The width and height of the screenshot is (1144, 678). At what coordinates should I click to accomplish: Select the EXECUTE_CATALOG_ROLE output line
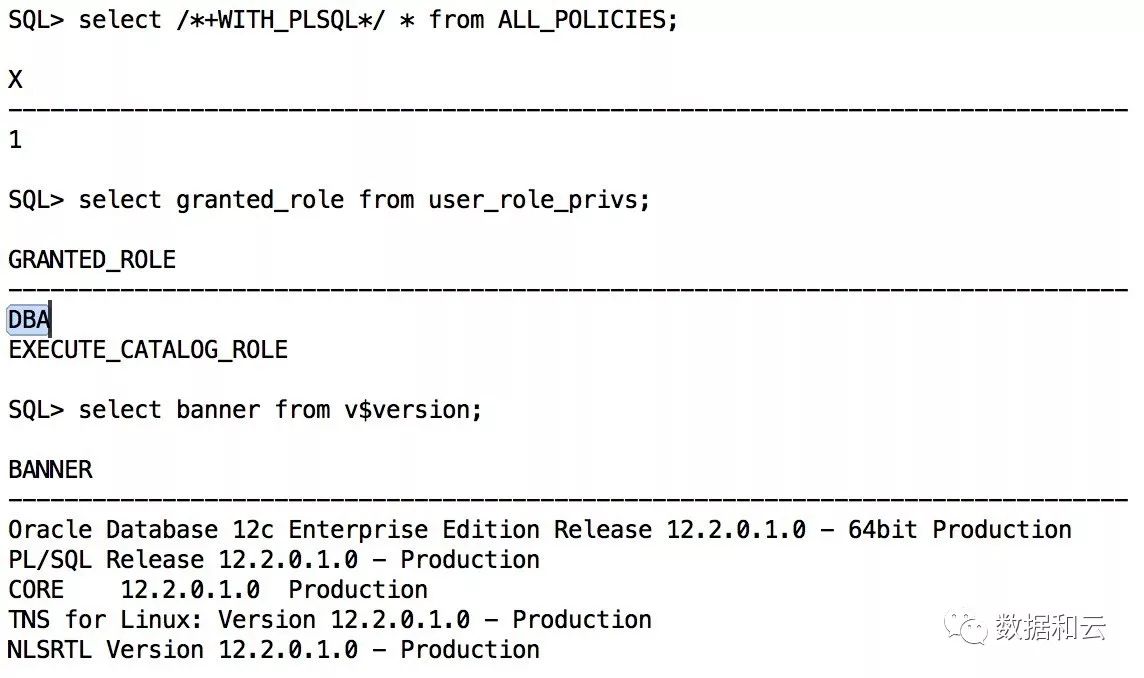(x=148, y=350)
